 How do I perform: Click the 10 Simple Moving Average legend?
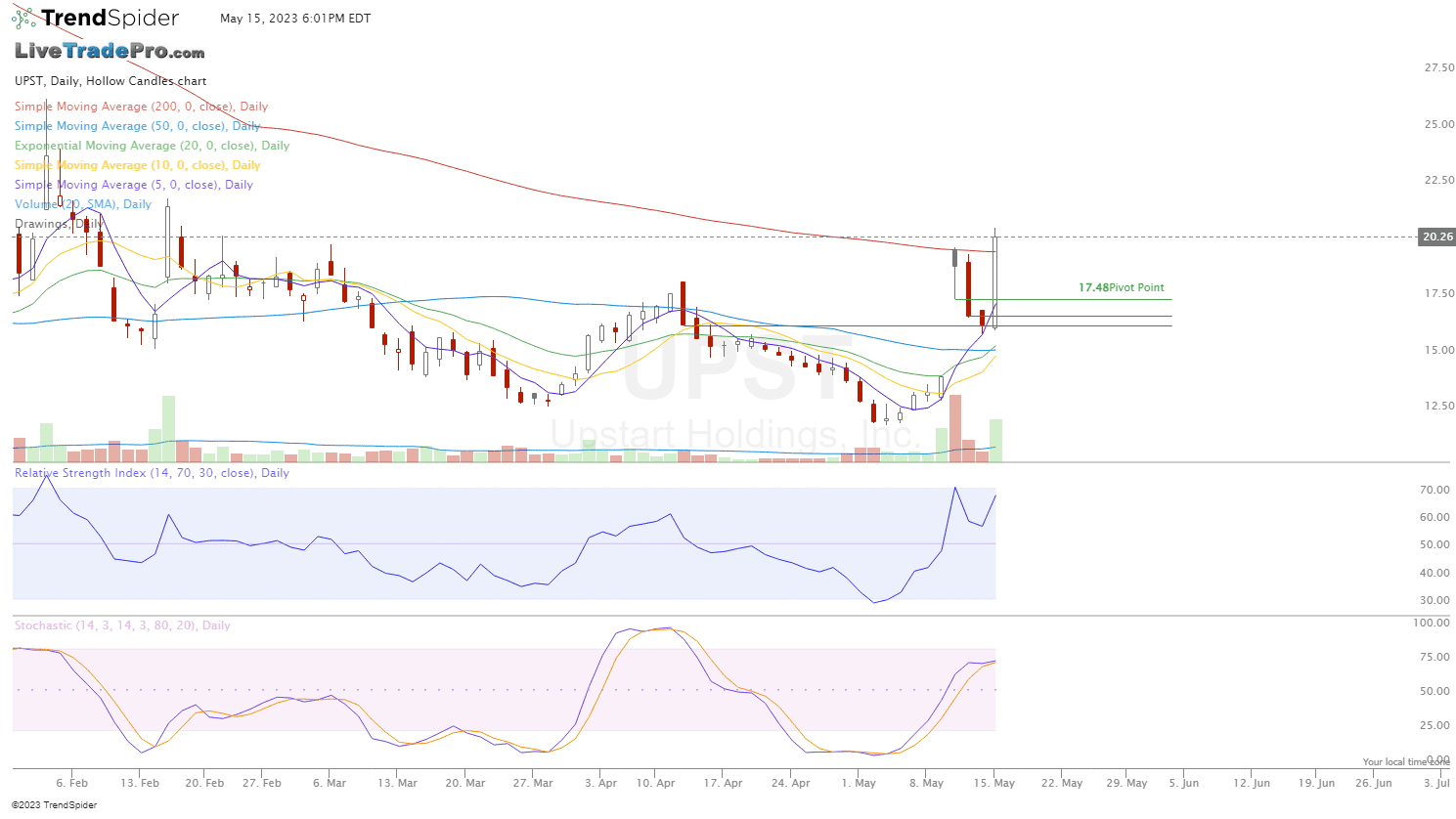pos(137,165)
